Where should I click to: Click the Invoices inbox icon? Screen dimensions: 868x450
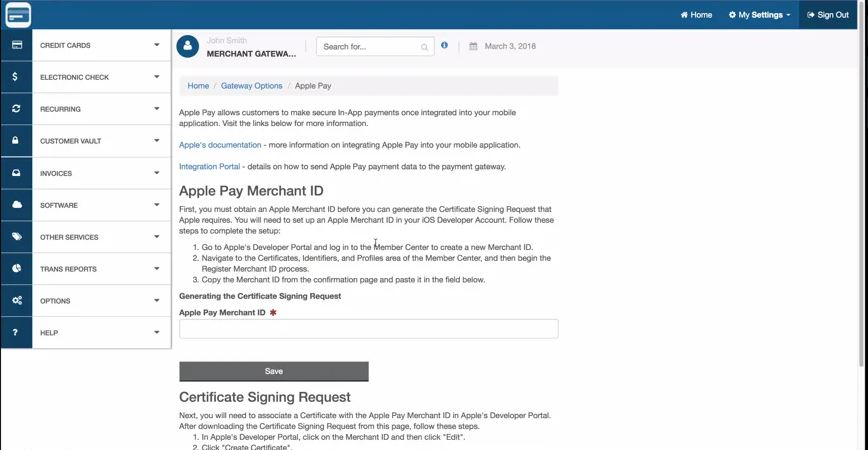click(16, 173)
